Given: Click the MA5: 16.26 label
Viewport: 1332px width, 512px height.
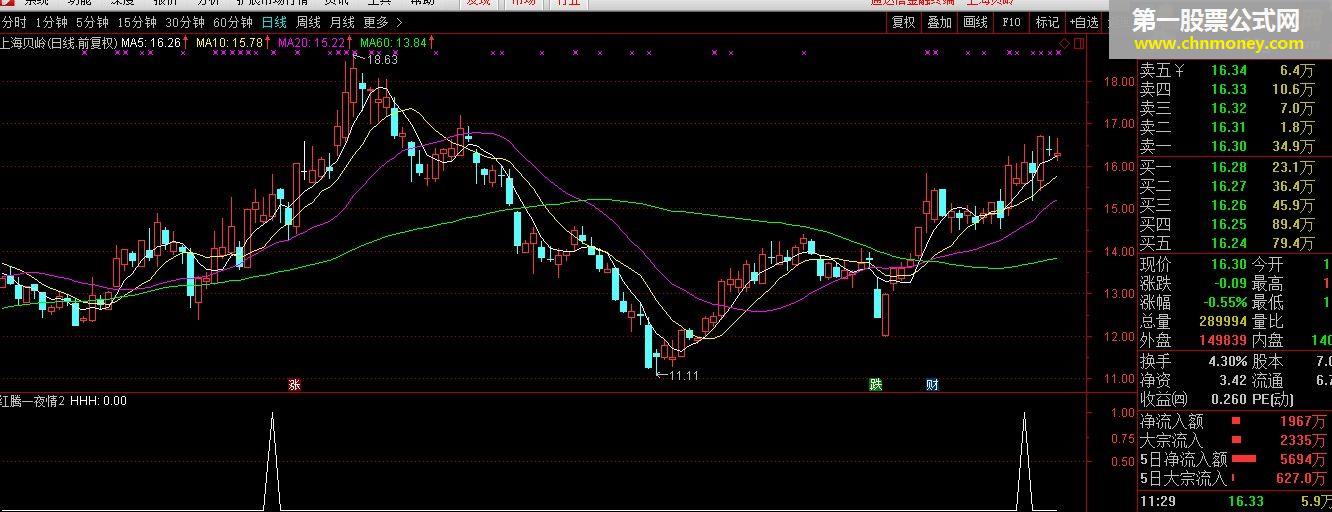Looking at the screenshot, I should tap(151, 43).
